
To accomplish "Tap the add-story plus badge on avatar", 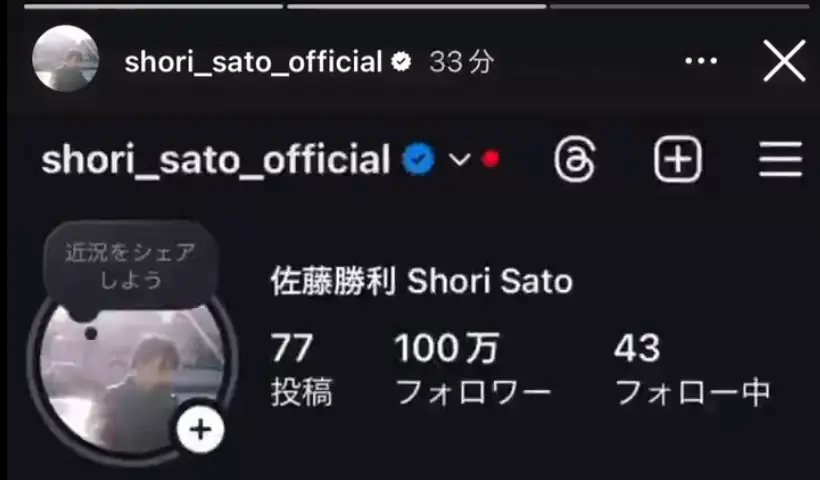I will tap(200, 430).
